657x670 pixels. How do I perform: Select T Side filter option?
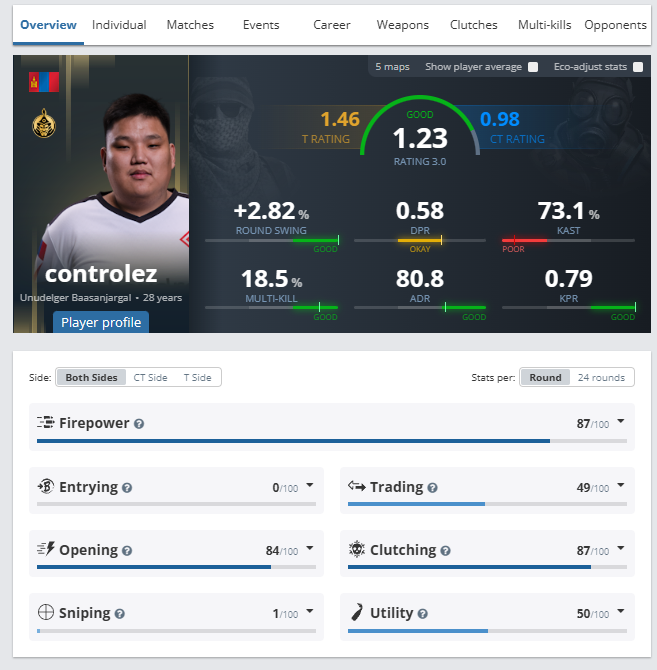[197, 378]
